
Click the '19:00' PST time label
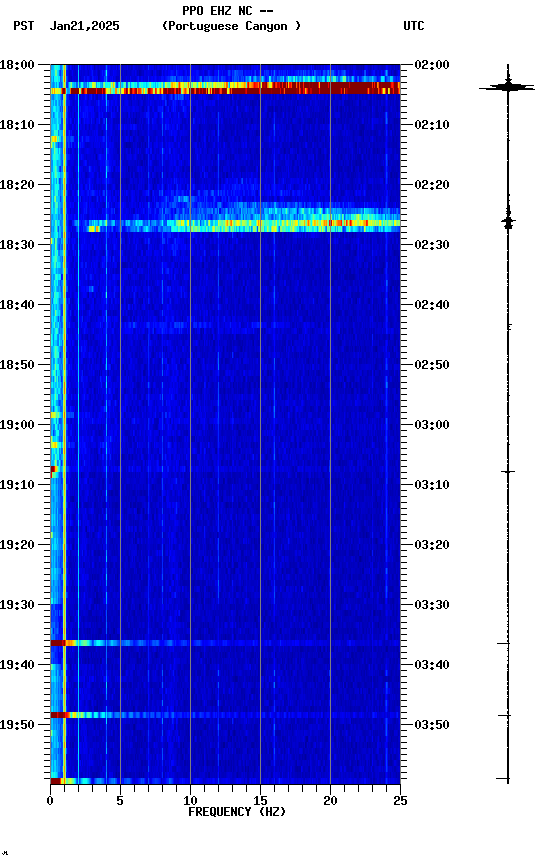tap(17, 425)
